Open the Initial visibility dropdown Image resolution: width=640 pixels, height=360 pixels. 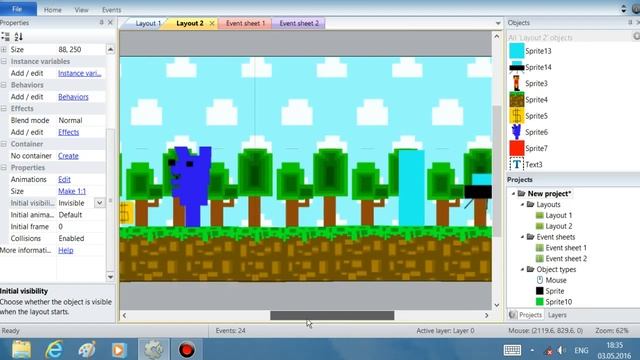coord(100,203)
